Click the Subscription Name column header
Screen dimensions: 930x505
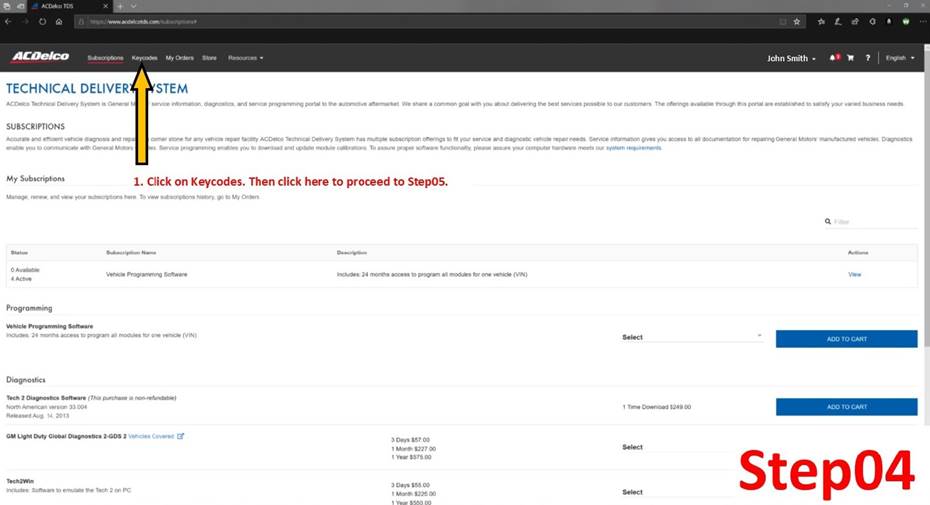click(x=131, y=253)
